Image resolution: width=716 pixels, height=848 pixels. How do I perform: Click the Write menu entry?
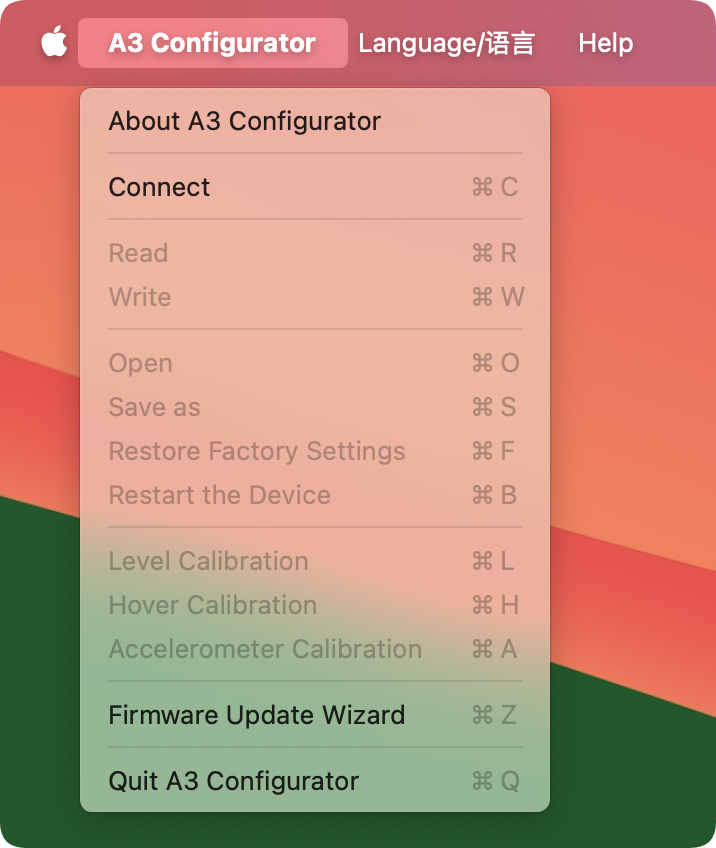point(140,297)
